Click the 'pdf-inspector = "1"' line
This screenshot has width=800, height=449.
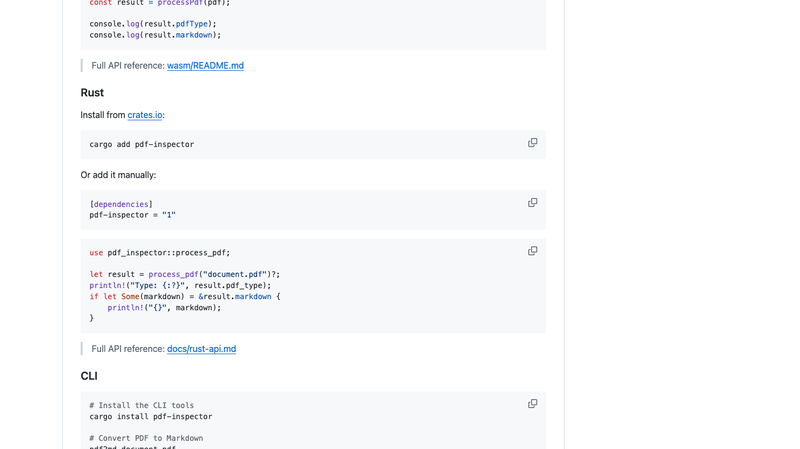tap(133, 215)
